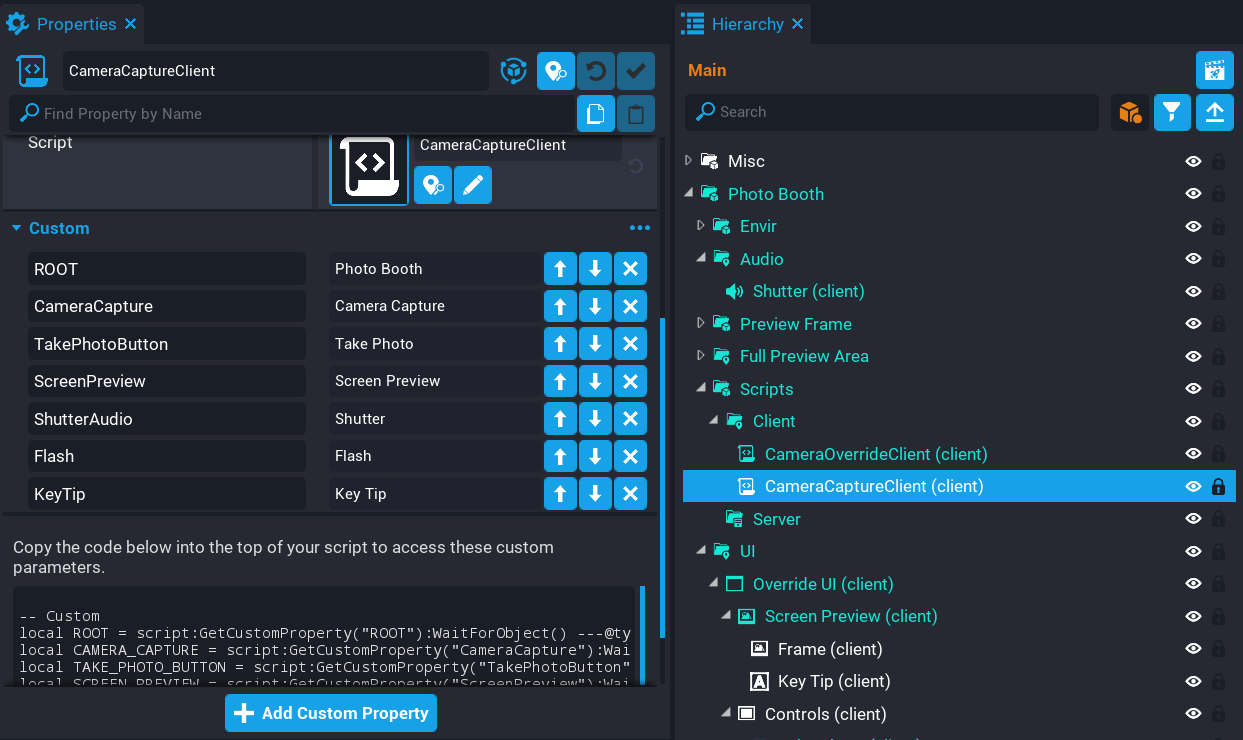This screenshot has height=740, width=1243.
Task: Expand the Misc folder
Action: [x=688, y=161]
